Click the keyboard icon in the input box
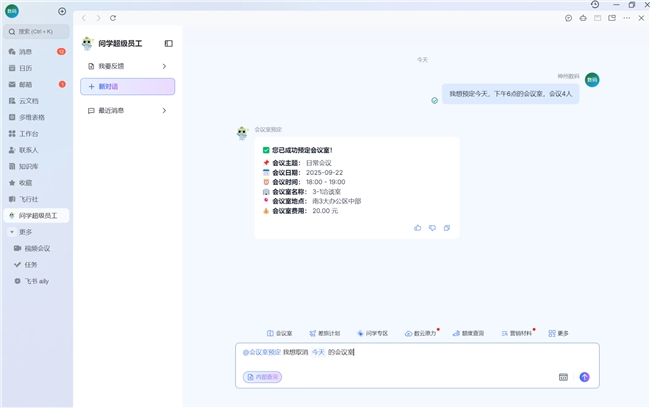This screenshot has height=408, width=650. click(x=563, y=377)
